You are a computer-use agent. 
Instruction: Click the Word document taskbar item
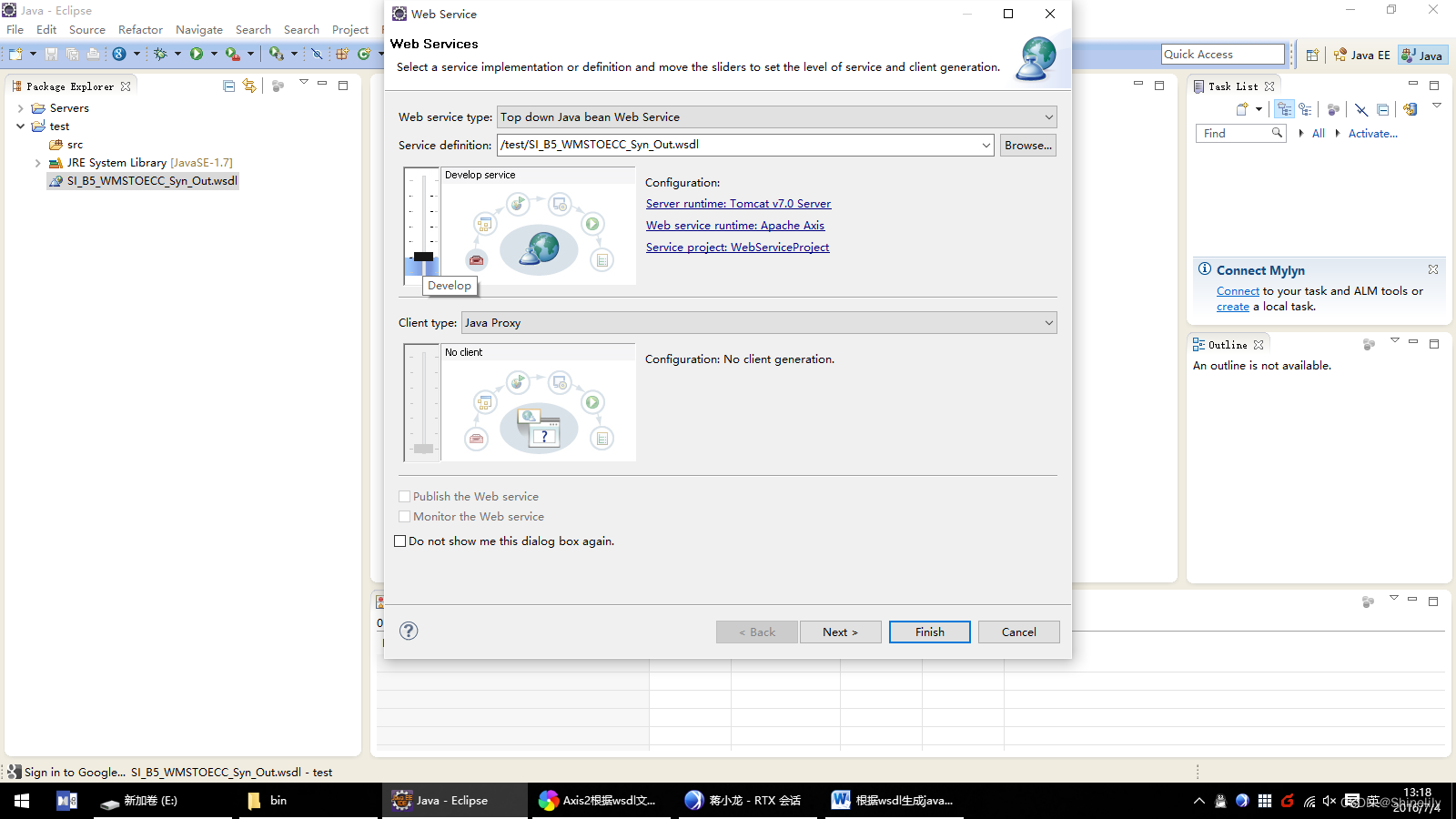click(893, 801)
